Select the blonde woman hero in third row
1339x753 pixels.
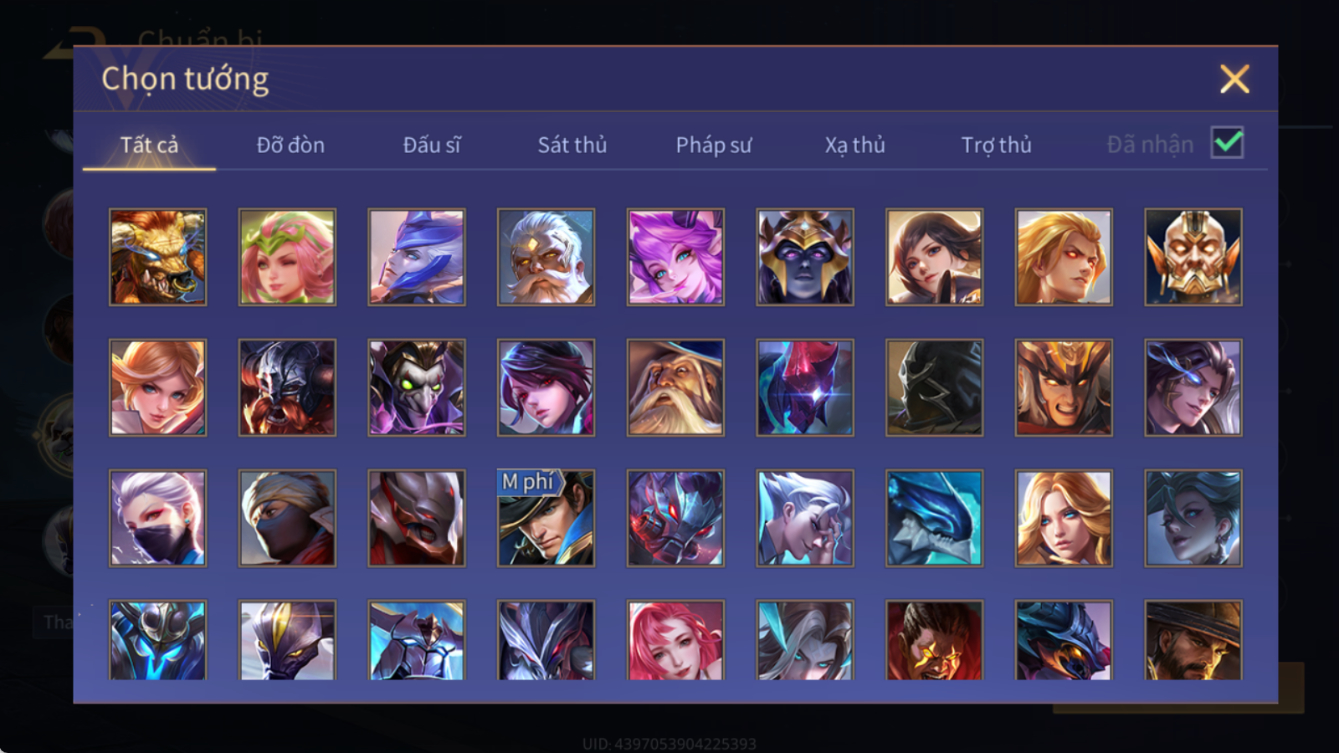(1064, 518)
